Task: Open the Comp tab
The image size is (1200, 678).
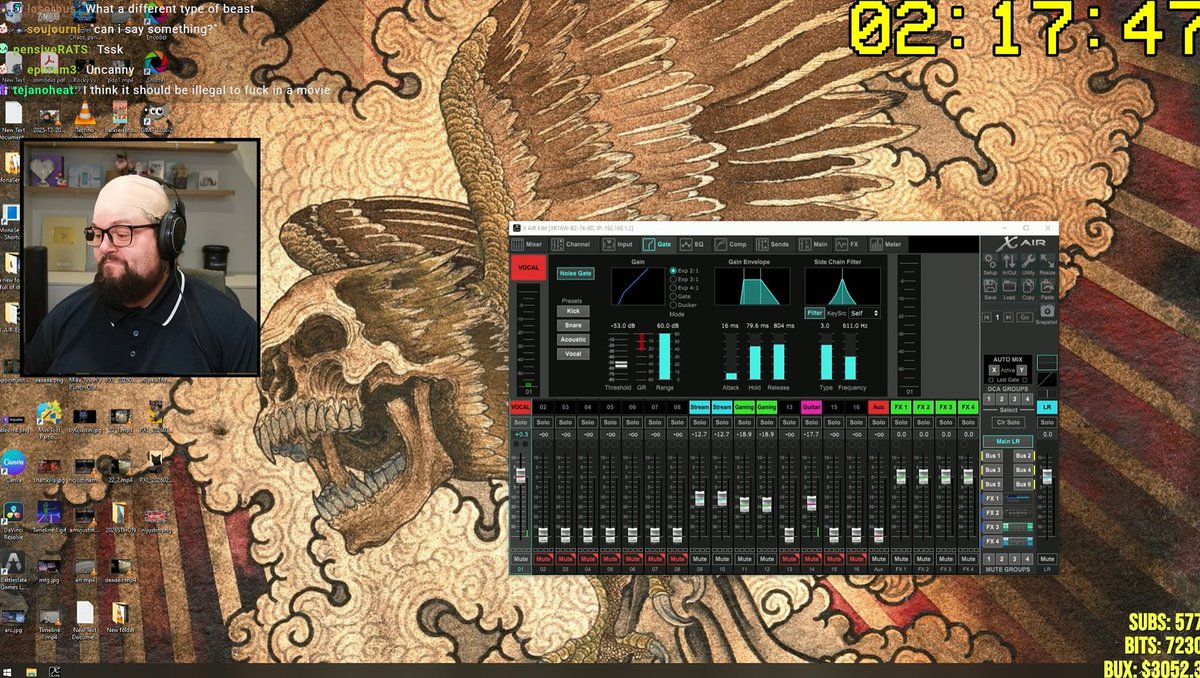Action: click(732, 244)
